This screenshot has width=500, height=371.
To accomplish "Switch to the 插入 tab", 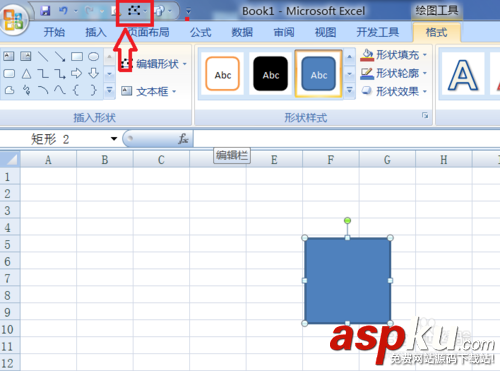I will pyautogui.click(x=96, y=32).
